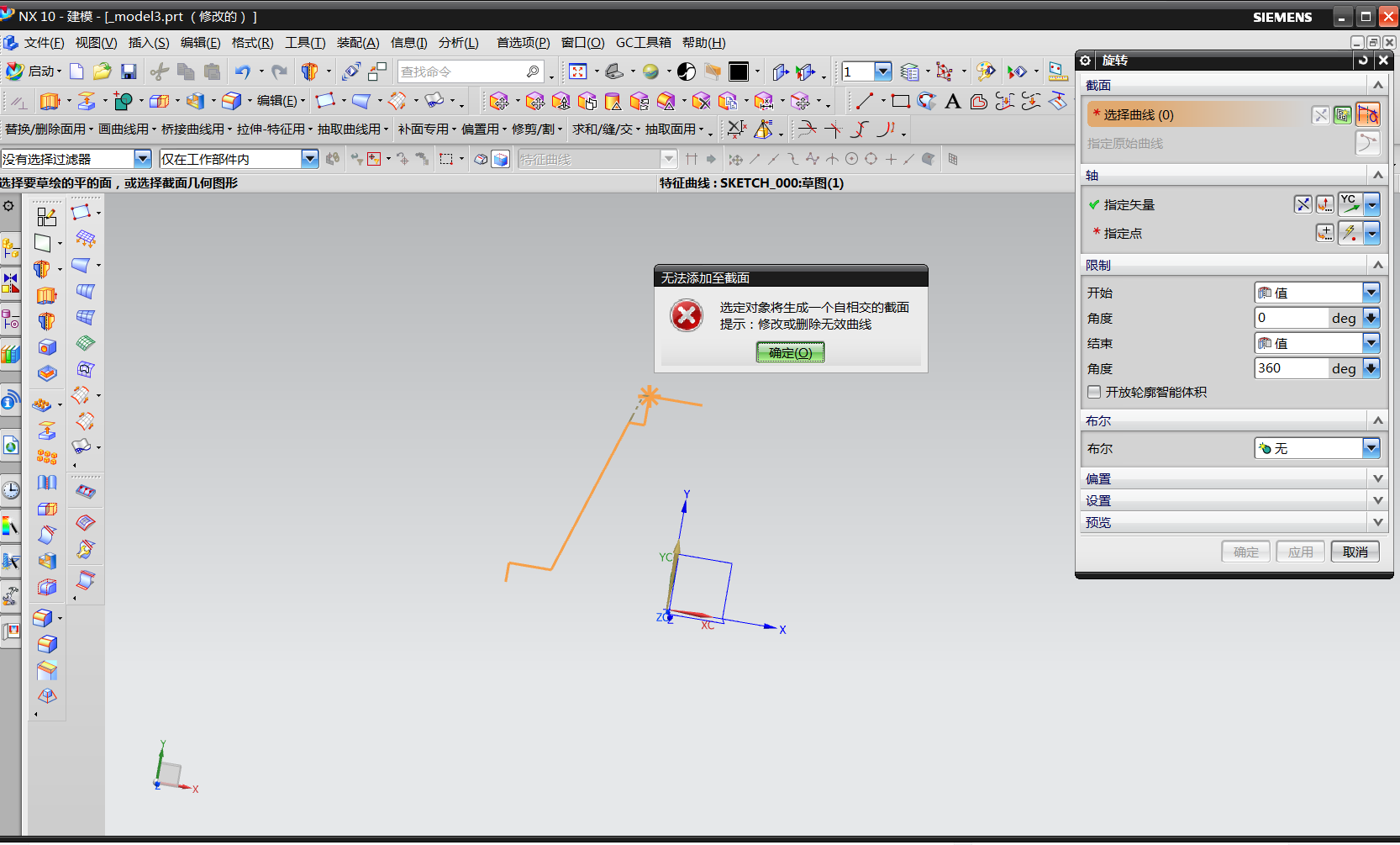Click the vector dialog icon beside 指定矢量
The width and height of the screenshot is (1400, 845).
[x=1324, y=204]
